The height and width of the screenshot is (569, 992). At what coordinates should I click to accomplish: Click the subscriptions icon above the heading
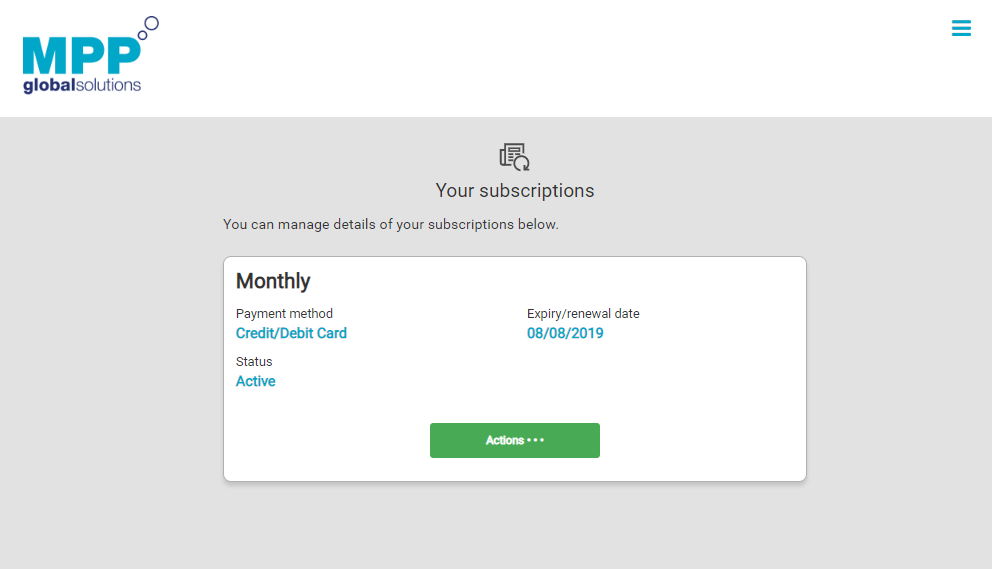514,157
